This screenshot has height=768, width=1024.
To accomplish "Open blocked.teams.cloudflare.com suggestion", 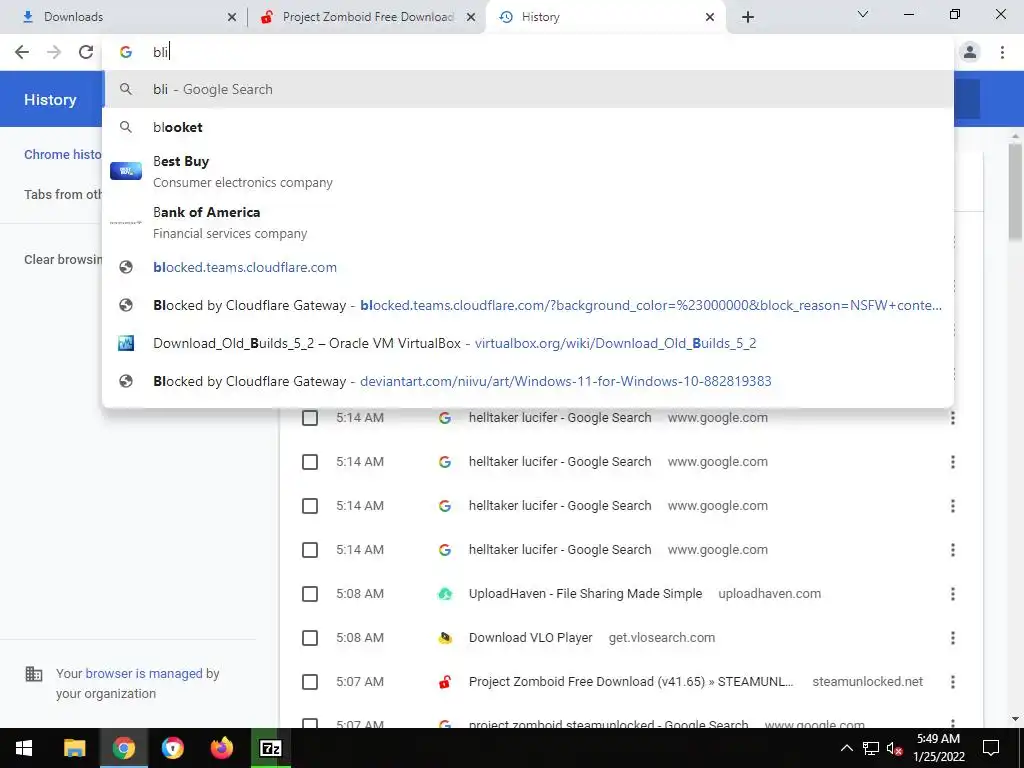I will (x=528, y=267).
